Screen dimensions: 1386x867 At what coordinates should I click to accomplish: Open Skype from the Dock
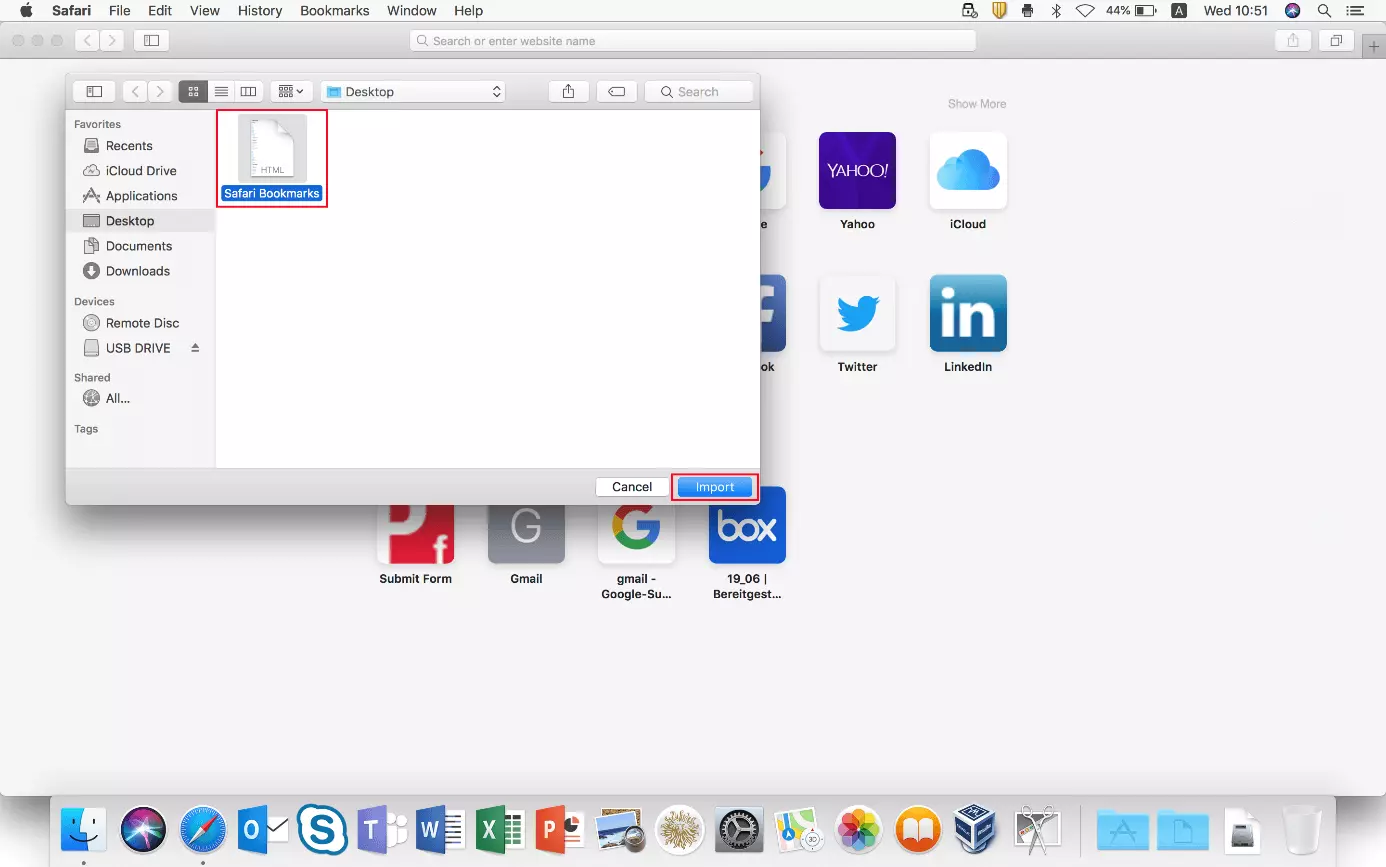tap(322, 829)
